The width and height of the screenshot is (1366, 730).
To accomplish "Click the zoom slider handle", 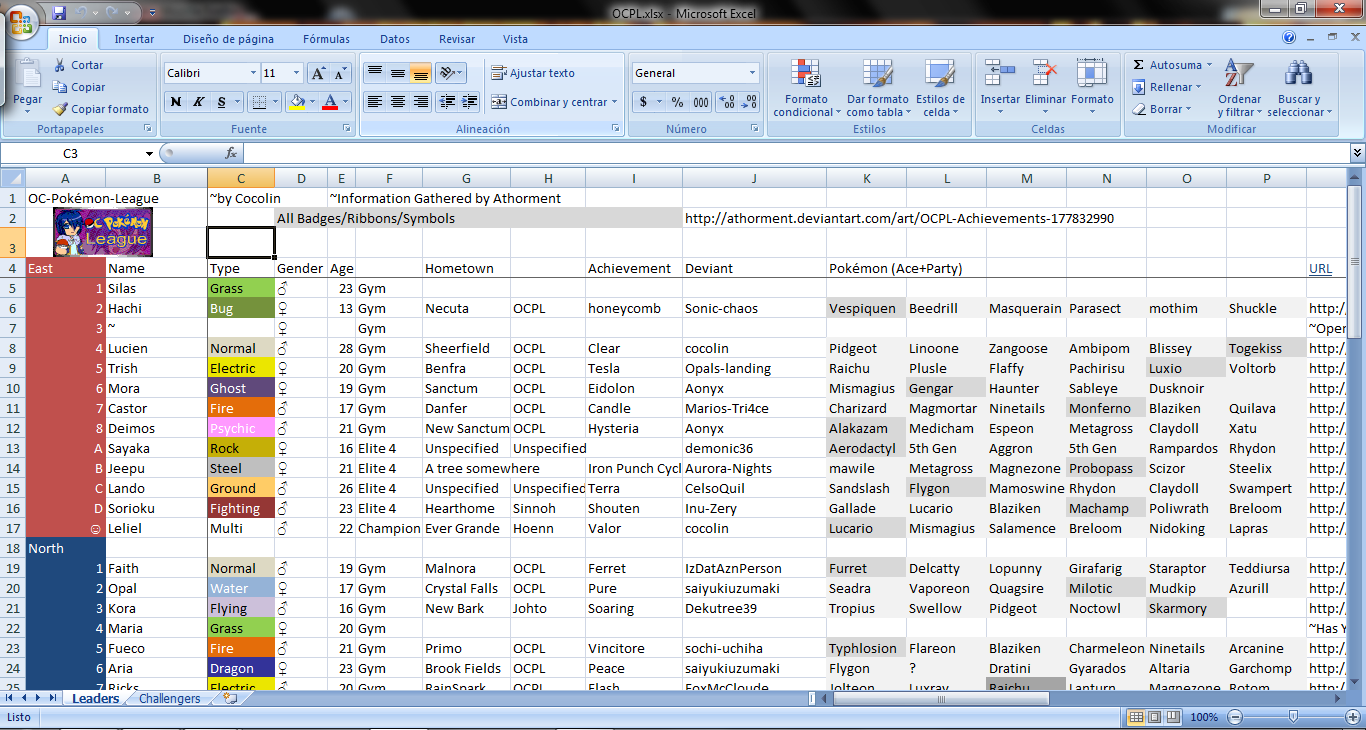I will (1293, 717).
